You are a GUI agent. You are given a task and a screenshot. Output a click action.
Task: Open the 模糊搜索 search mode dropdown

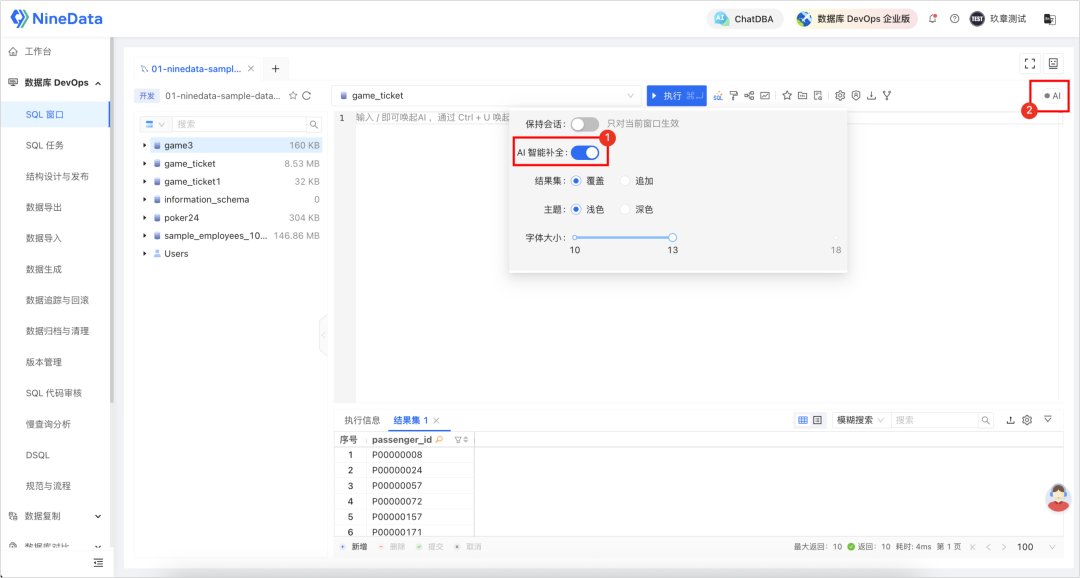tap(859, 420)
